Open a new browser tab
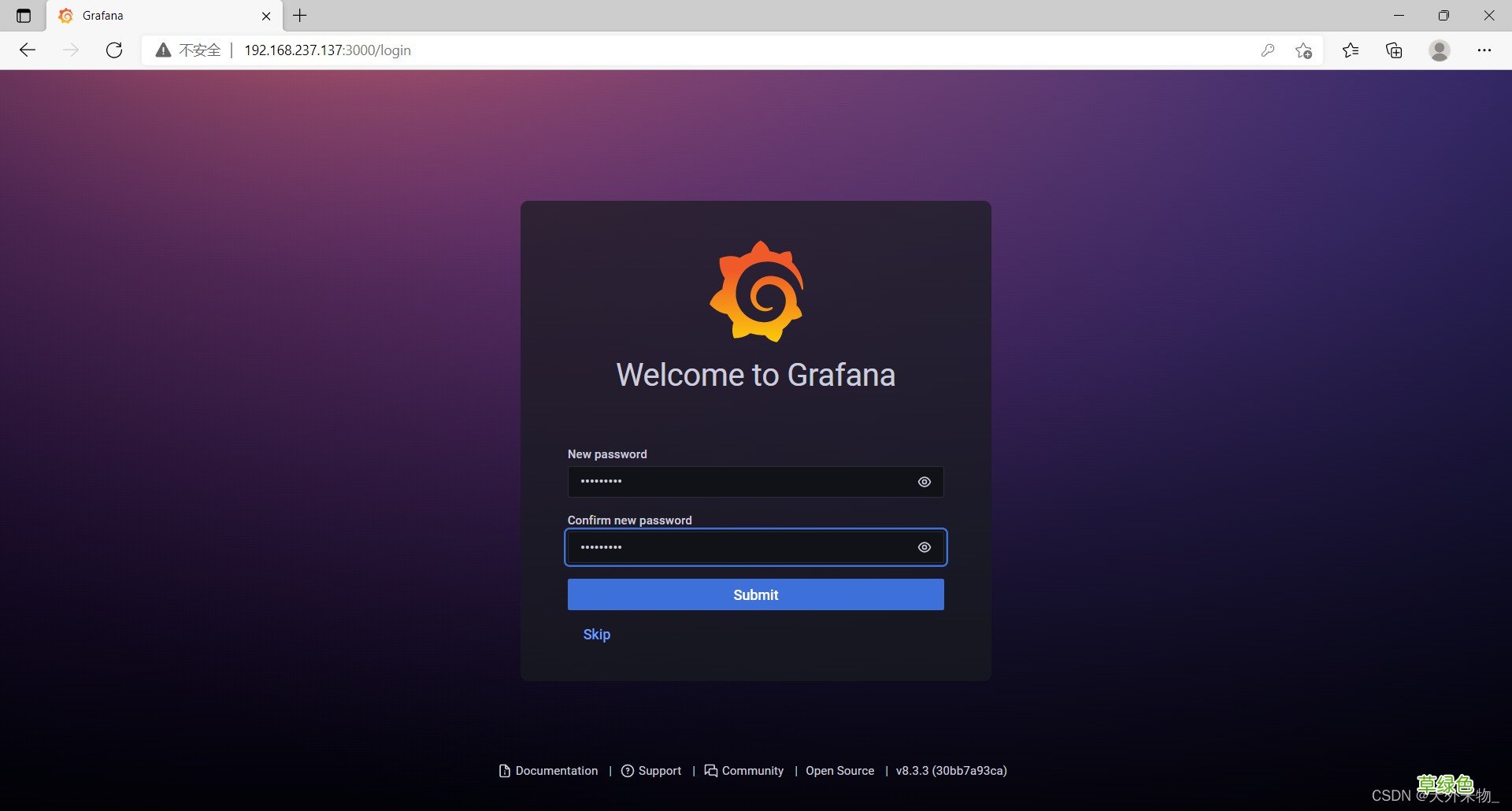Screen dimensions: 1512x811 300,15
